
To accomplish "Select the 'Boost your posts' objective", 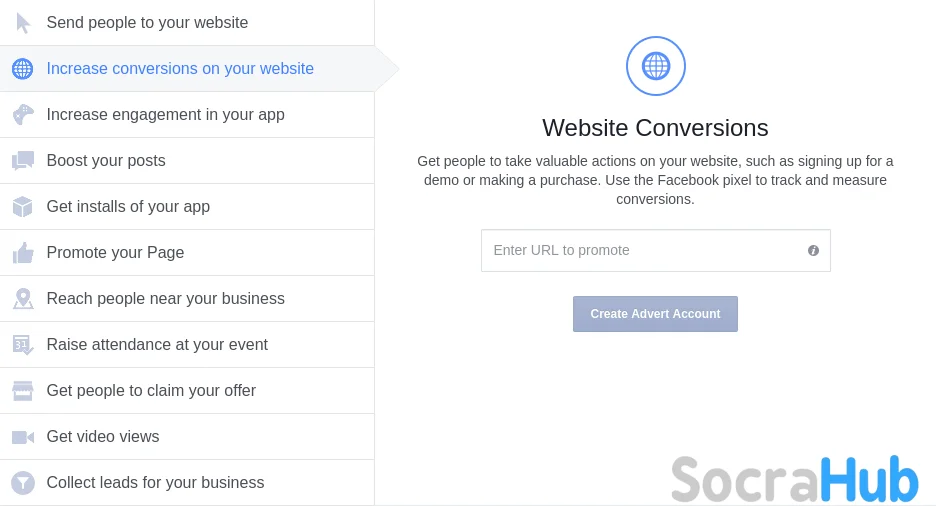I will [x=106, y=161].
